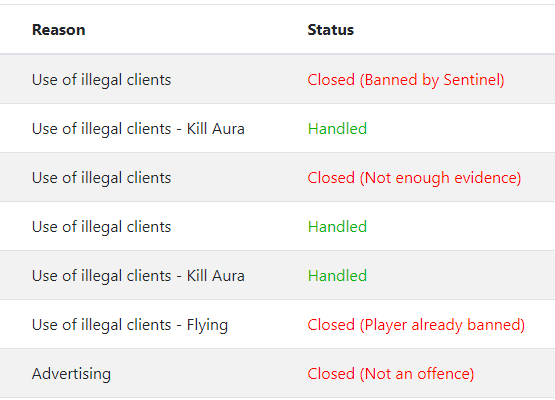555x400 pixels.
Task: Select 'Use of illegal clients' beside Banned by Sentinel
Action: click(x=101, y=80)
